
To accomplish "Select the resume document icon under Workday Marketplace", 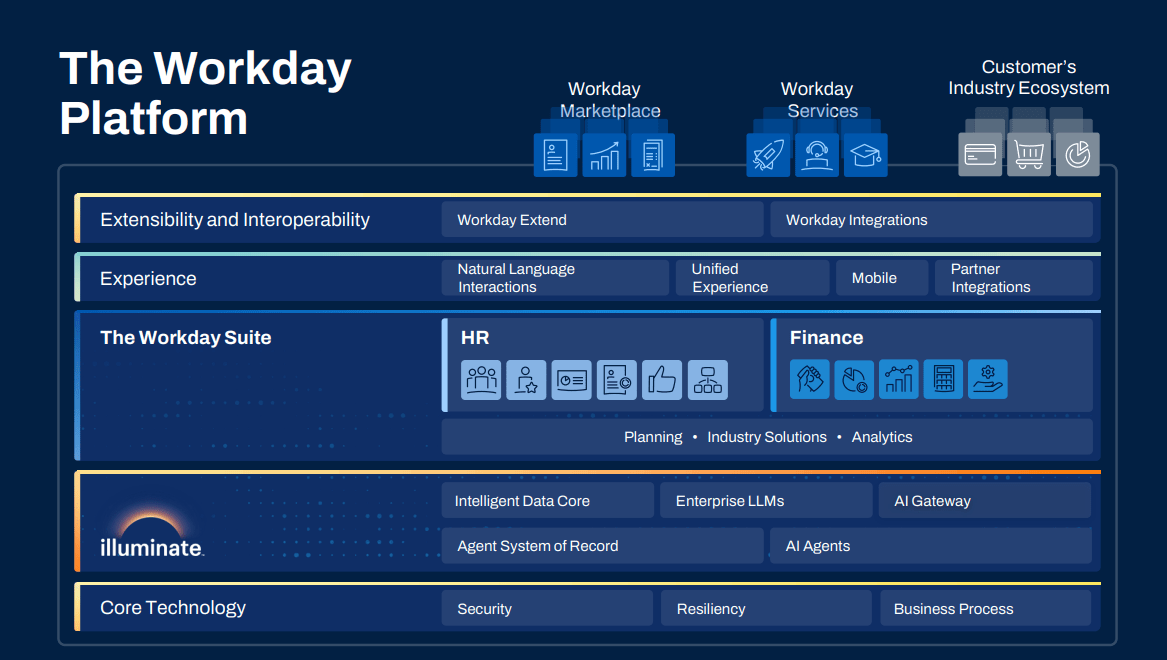I will click(x=555, y=154).
